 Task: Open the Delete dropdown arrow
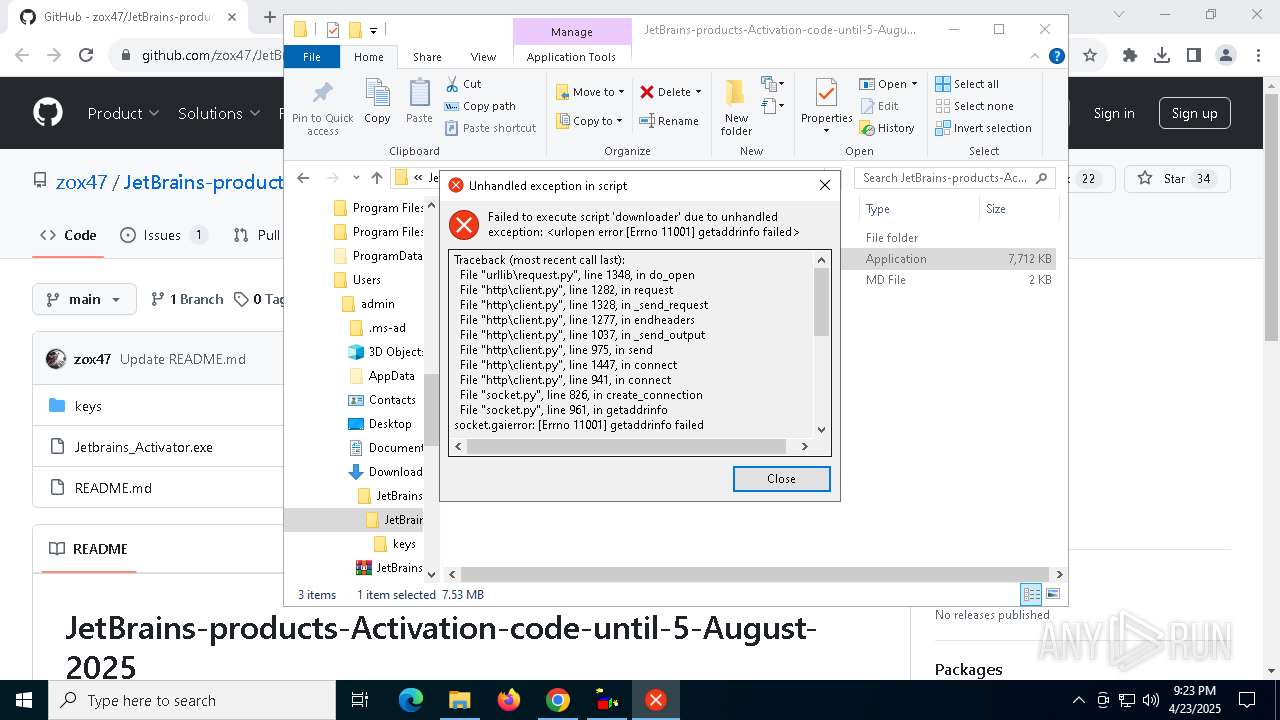tap(698, 92)
